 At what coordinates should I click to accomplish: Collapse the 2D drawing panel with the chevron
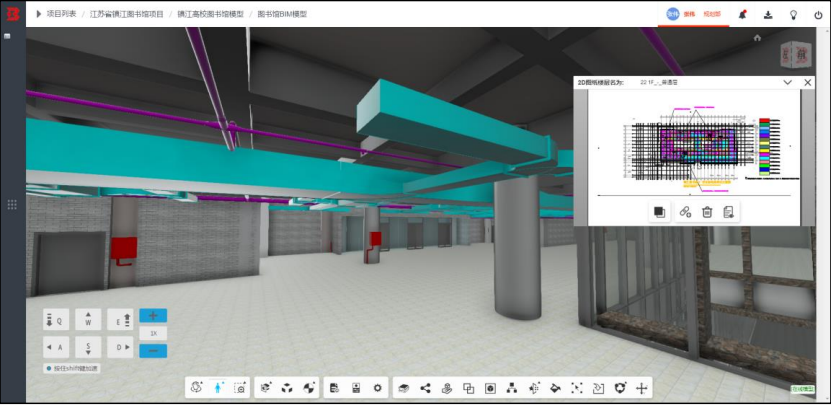point(788,82)
